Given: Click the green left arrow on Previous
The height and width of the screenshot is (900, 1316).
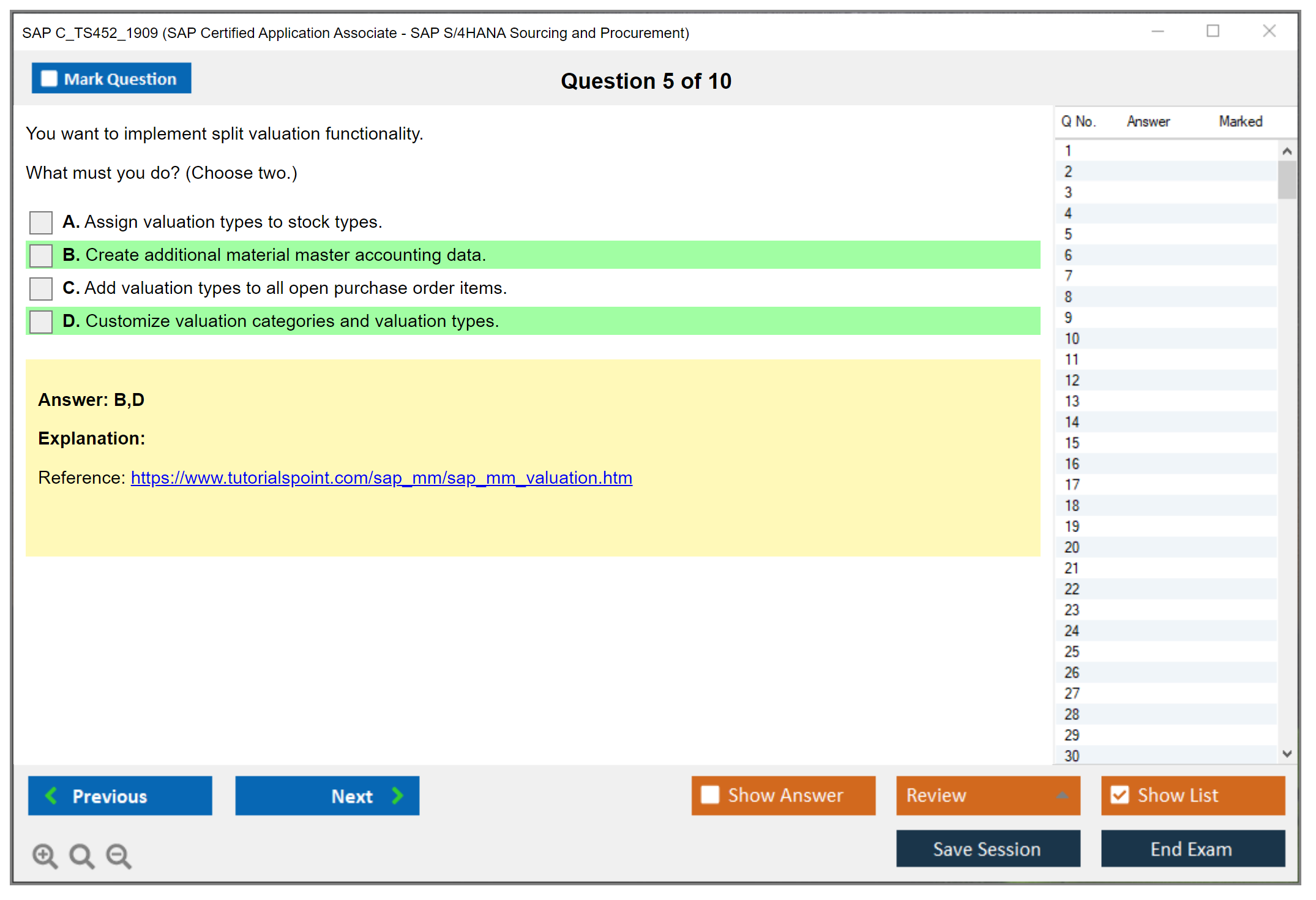Looking at the screenshot, I should [51, 795].
